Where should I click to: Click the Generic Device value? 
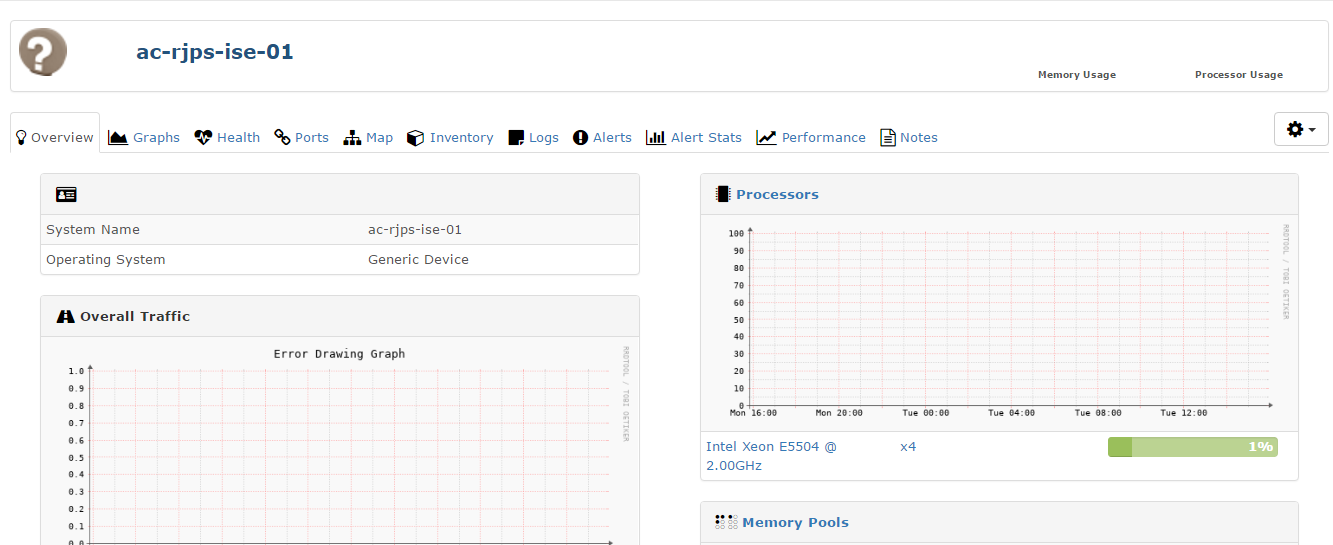click(x=418, y=259)
